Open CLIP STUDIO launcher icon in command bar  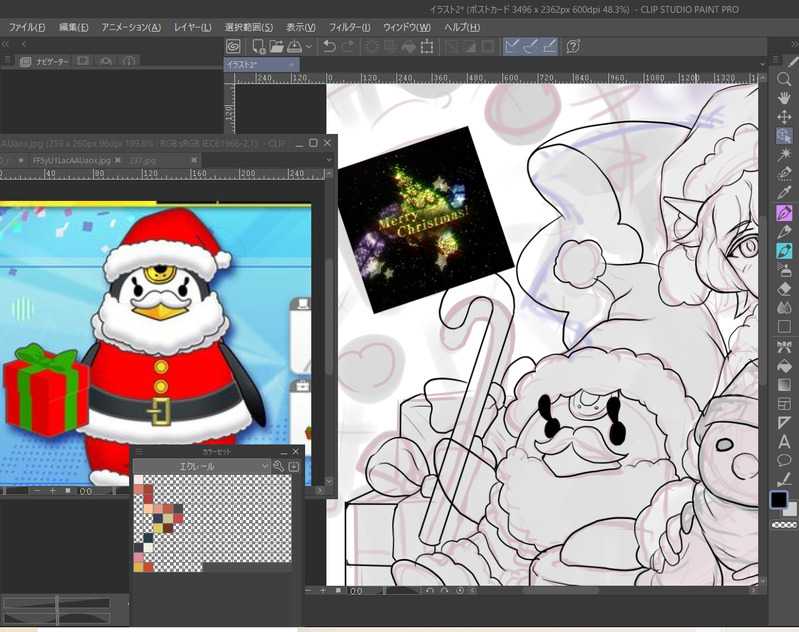pos(233,46)
